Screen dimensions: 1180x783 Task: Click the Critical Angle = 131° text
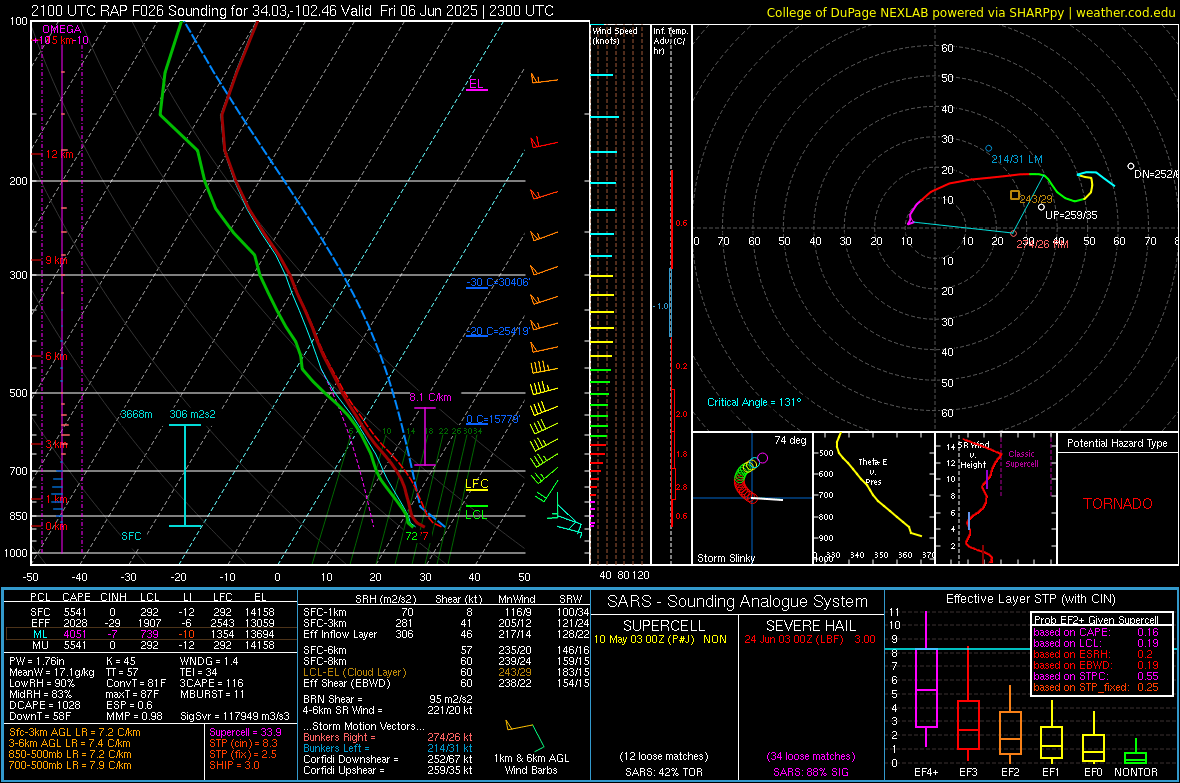pos(754,402)
